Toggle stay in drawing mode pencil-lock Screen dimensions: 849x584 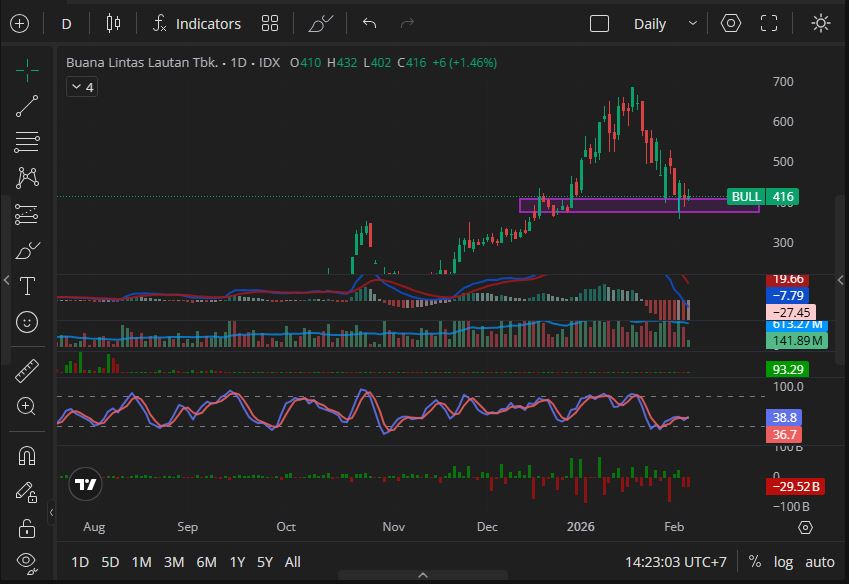pos(27,492)
